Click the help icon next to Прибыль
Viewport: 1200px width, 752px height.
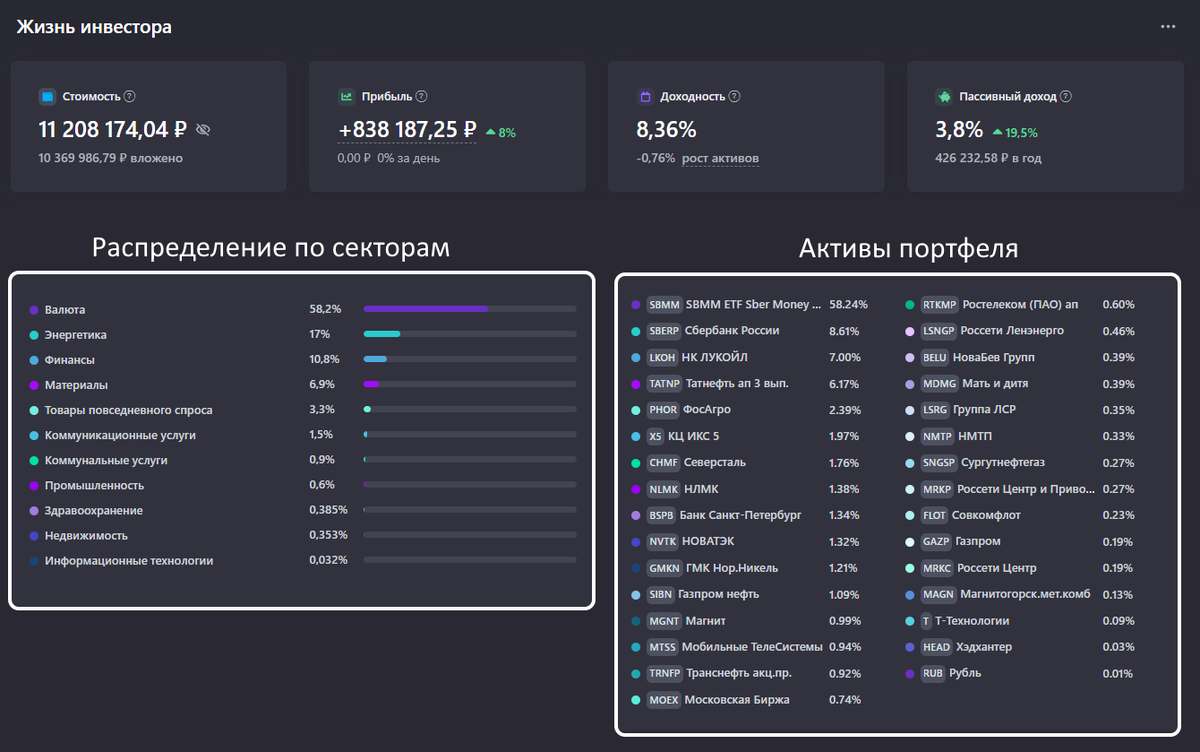pos(421,97)
